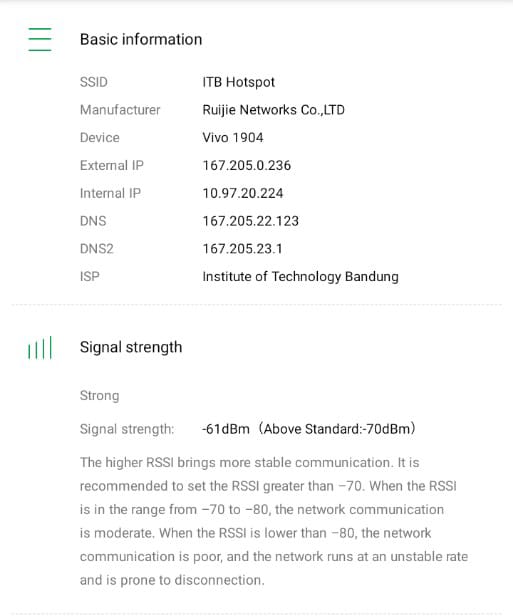This screenshot has height=616, width=513.
Task: Tap the Basic information list icon
Action: click(x=40, y=39)
